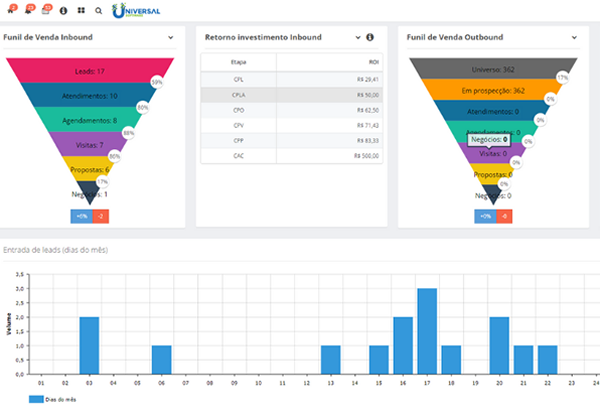Select the CPO row in ROI table
The height and width of the screenshot is (420, 600).
(x=292, y=110)
